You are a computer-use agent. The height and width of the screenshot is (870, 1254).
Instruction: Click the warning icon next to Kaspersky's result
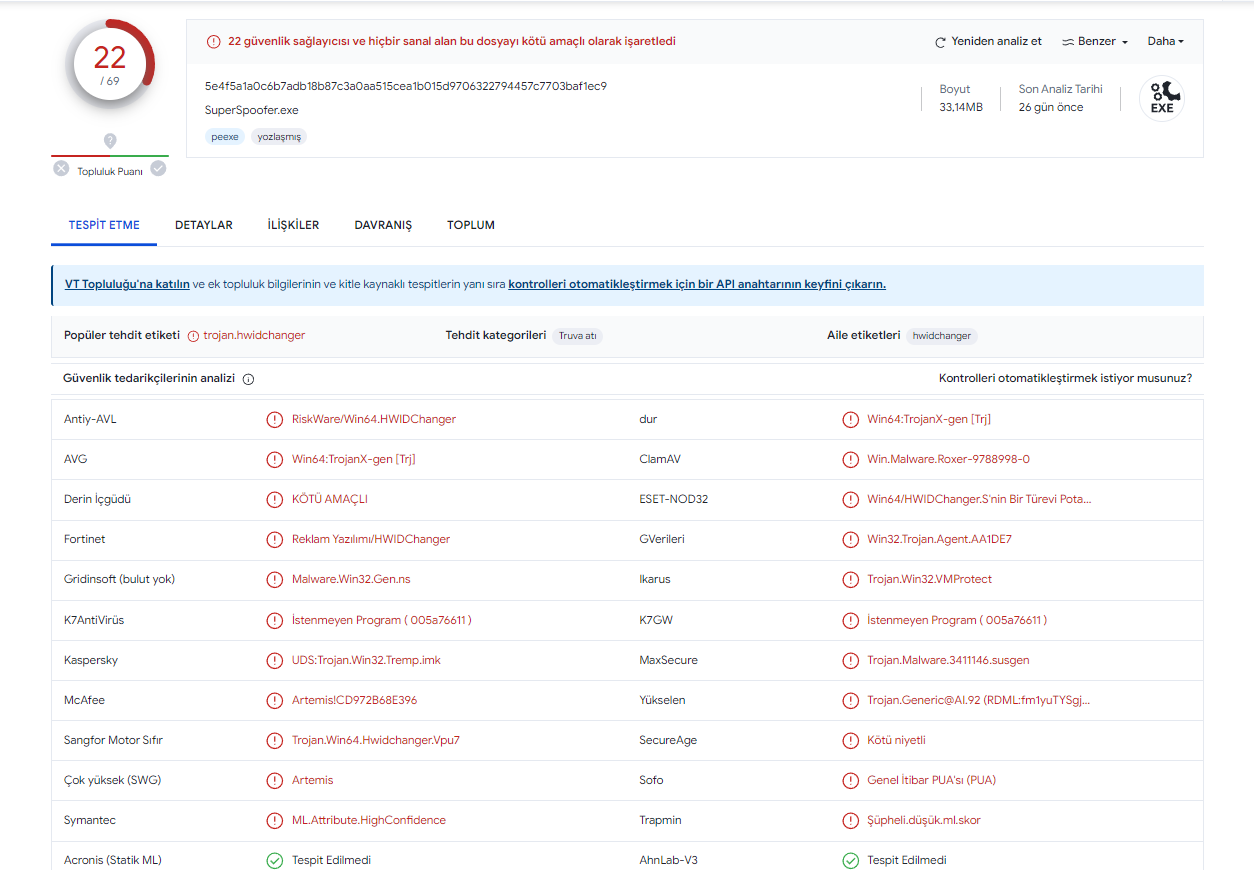[x=274, y=660]
